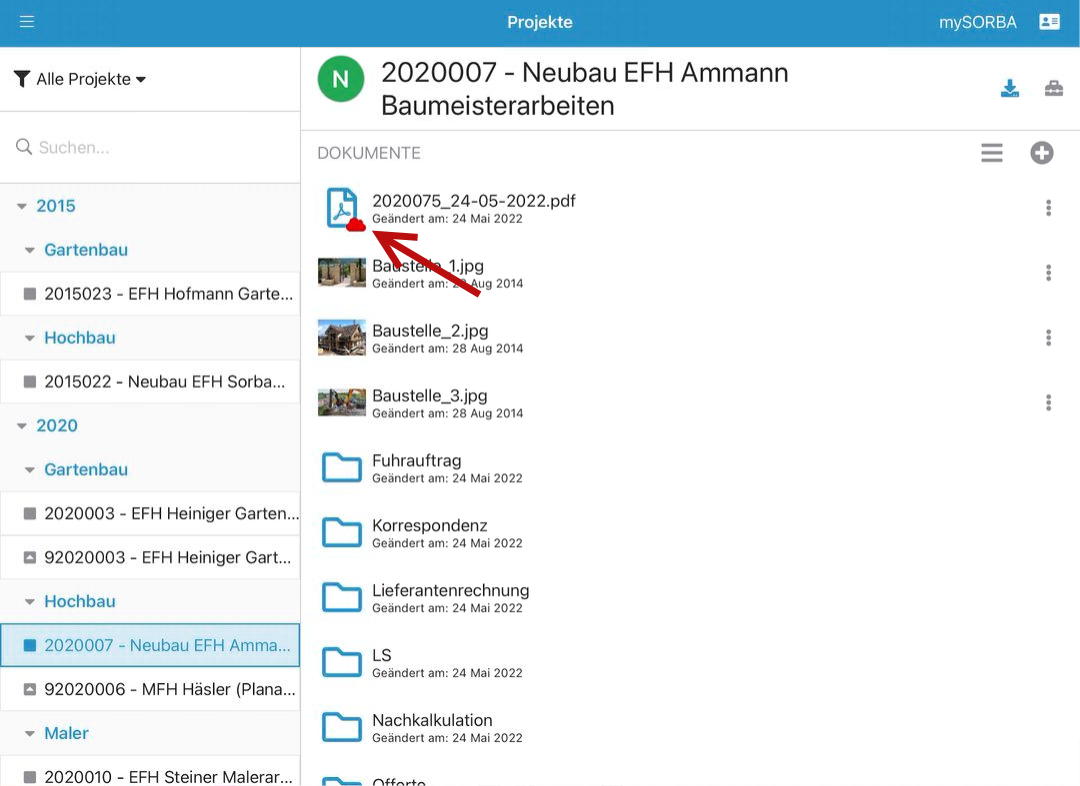Collapse the 2015 project group

click(23, 206)
